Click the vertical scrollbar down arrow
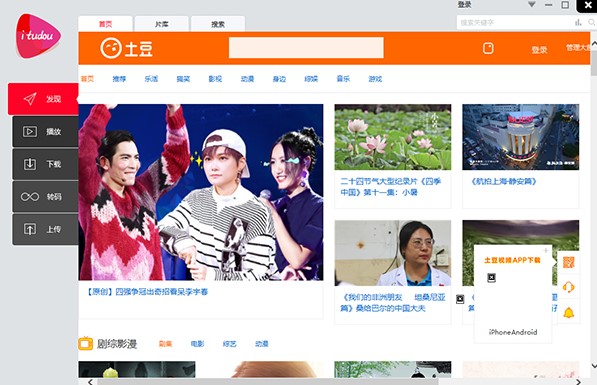The image size is (597, 385). (x=594, y=366)
